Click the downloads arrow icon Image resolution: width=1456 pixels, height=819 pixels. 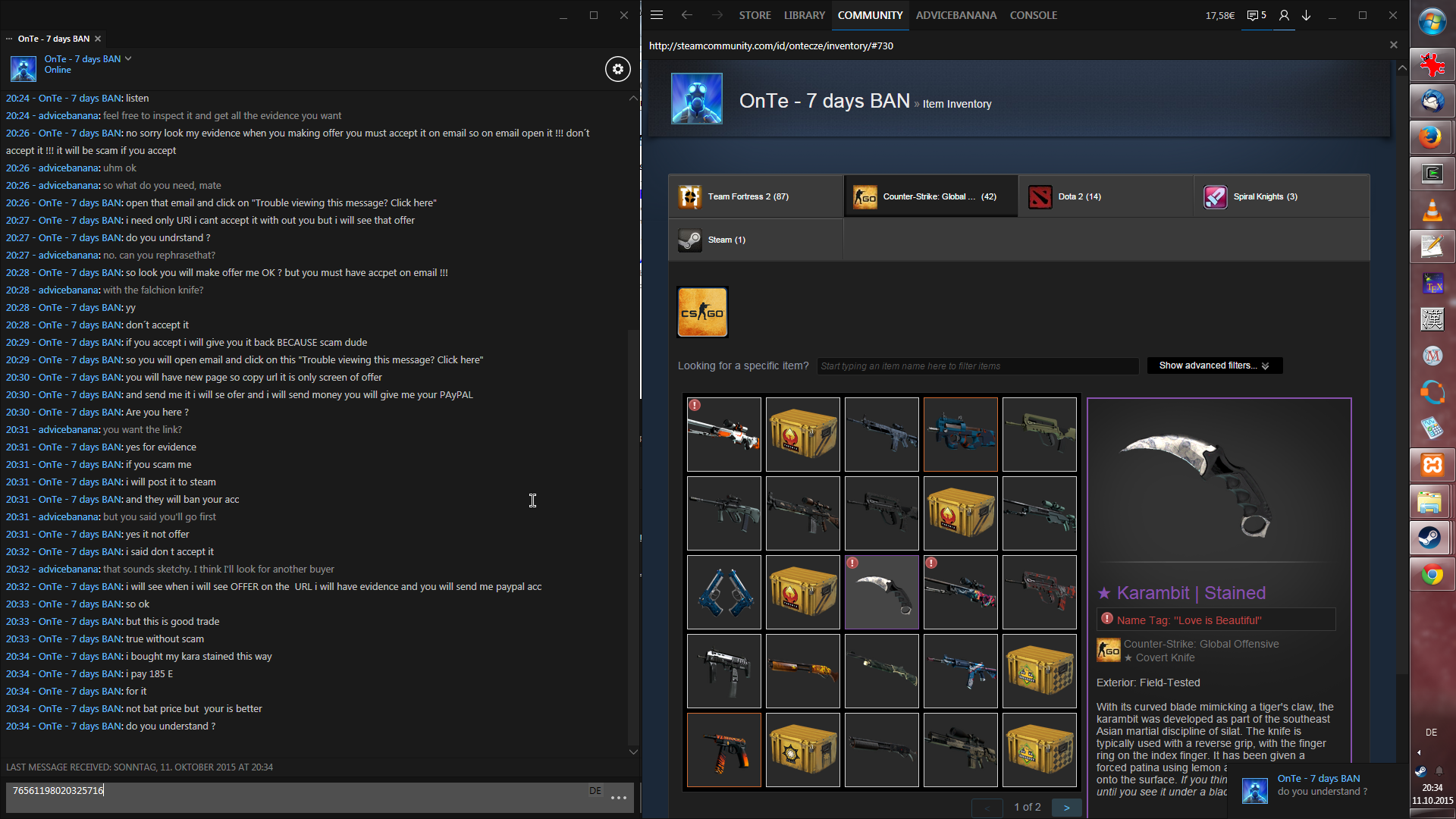pos(1307,15)
